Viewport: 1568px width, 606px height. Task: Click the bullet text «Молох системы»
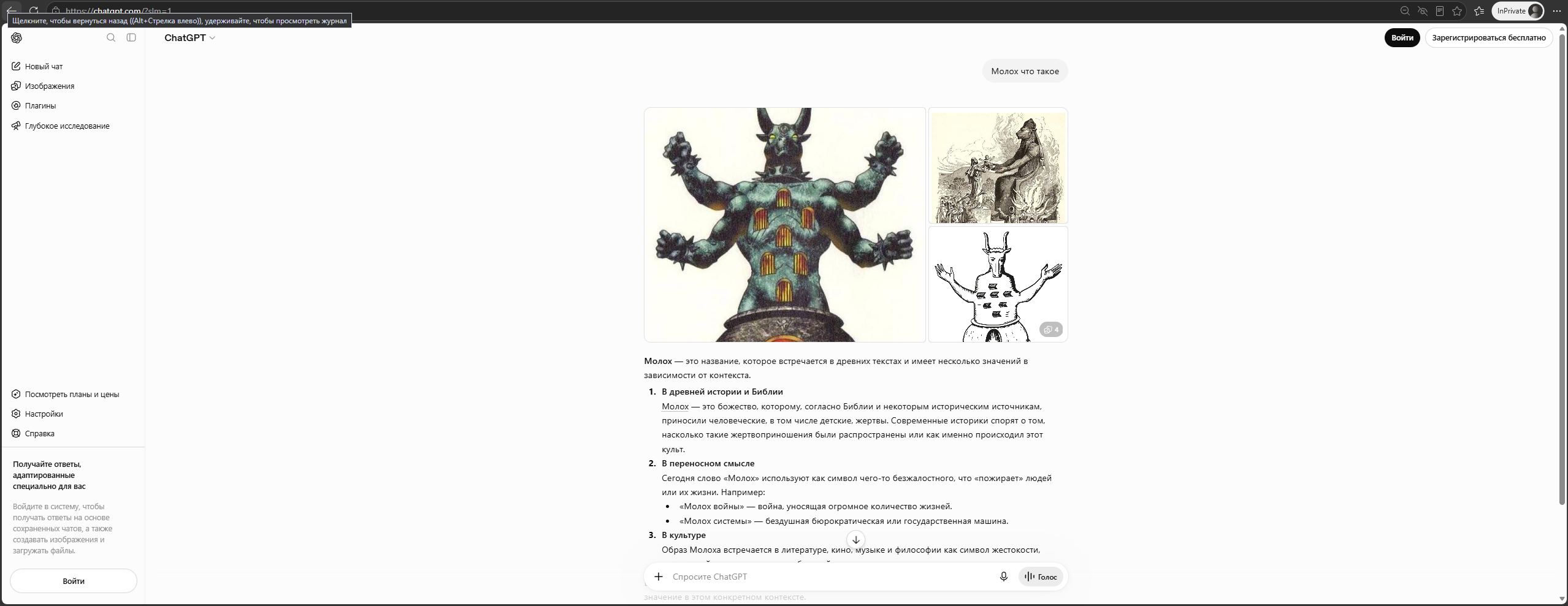716,521
